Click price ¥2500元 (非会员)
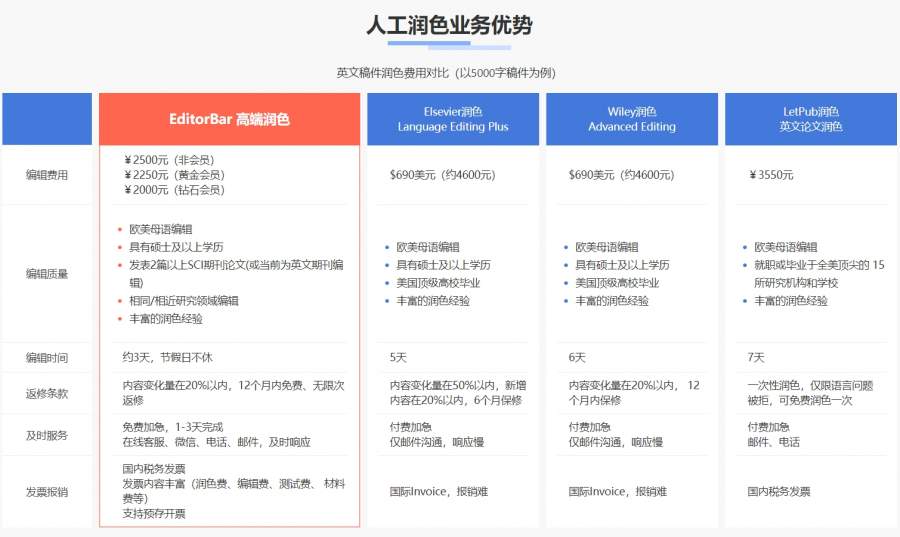900x537 pixels. coord(169,160)
